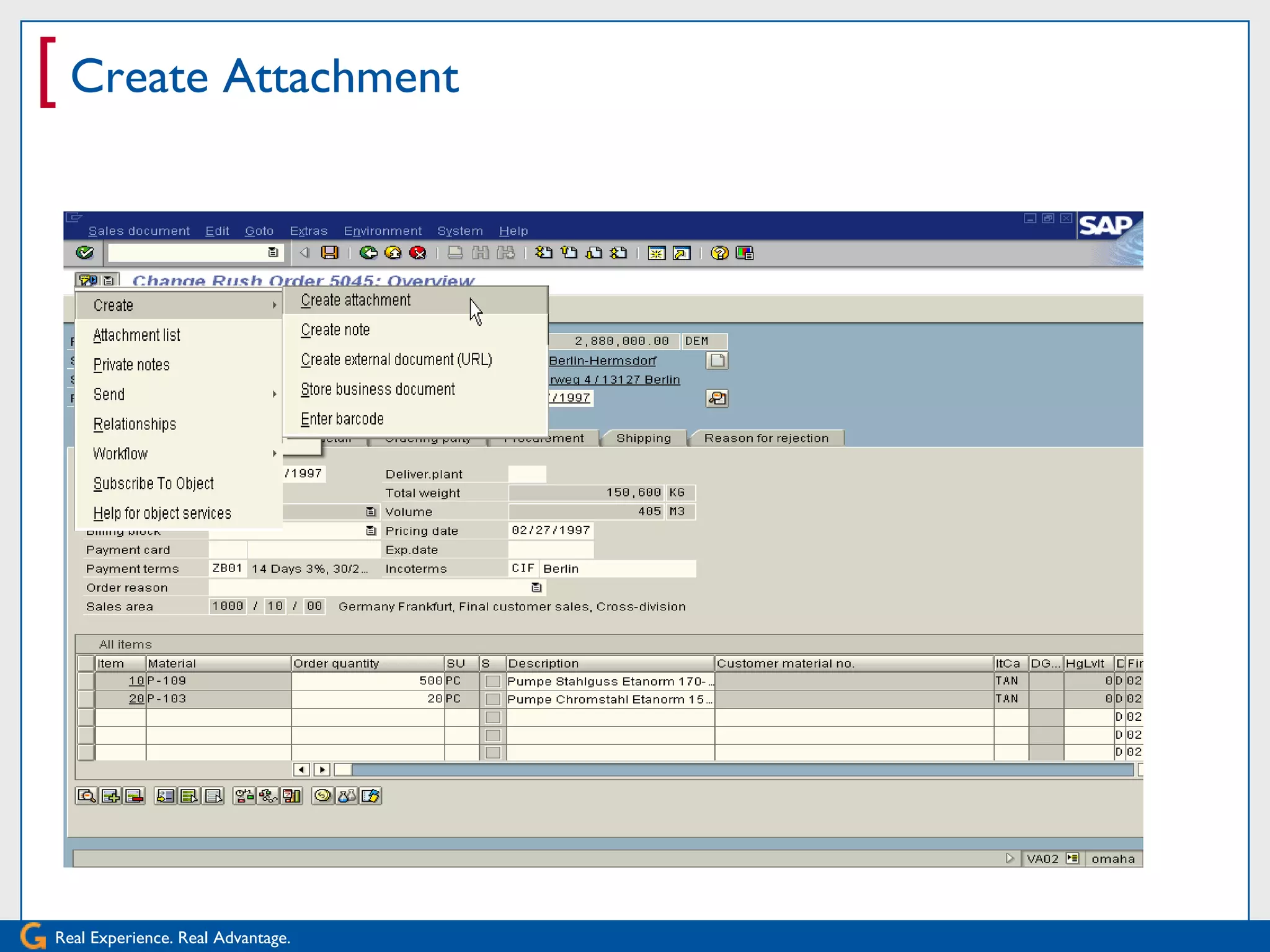Click the Customize local layout icon

click(744, 253)
